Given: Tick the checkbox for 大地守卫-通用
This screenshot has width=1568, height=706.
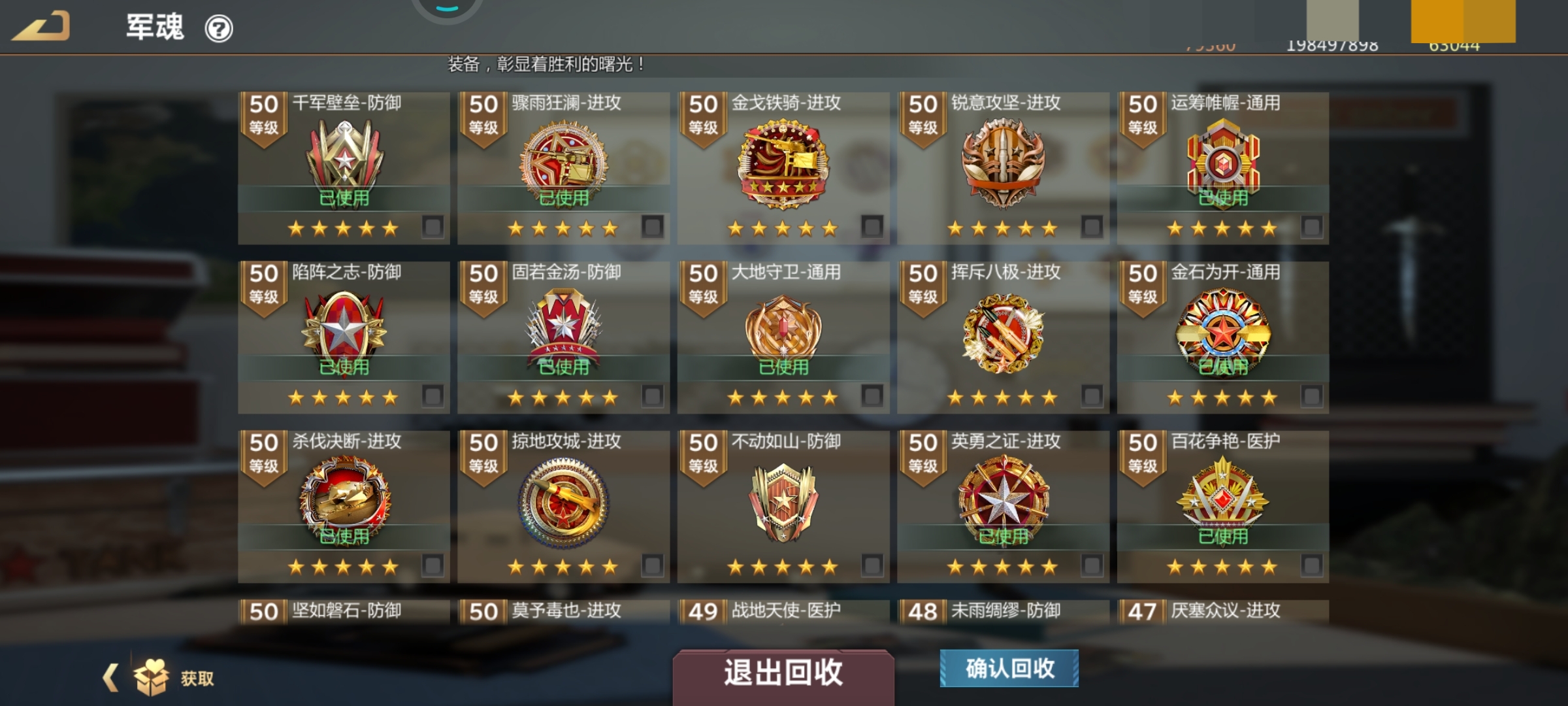Looking at the screenshot, I should pos(872,396).
